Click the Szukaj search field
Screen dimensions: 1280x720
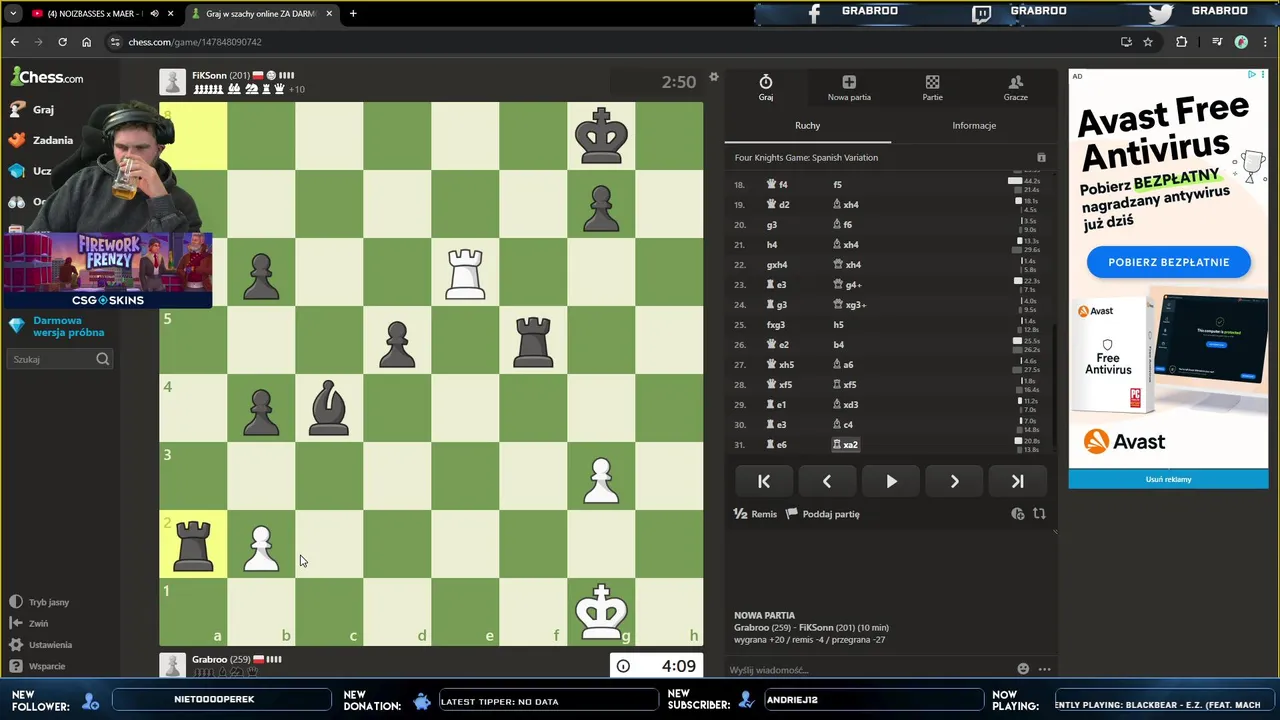coord(60,359)
